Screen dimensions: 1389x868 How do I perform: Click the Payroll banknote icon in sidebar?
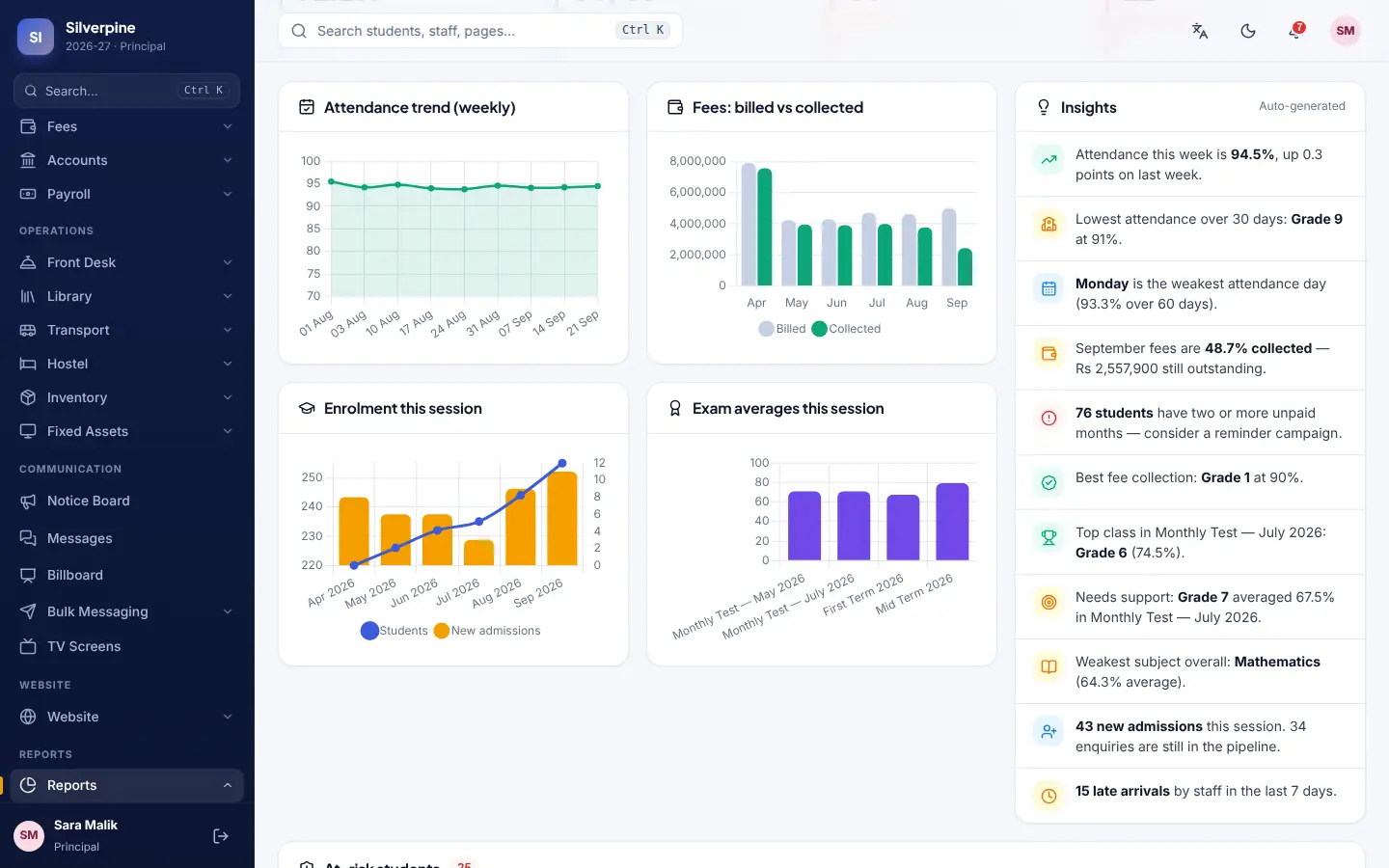(x=28, y=194)
